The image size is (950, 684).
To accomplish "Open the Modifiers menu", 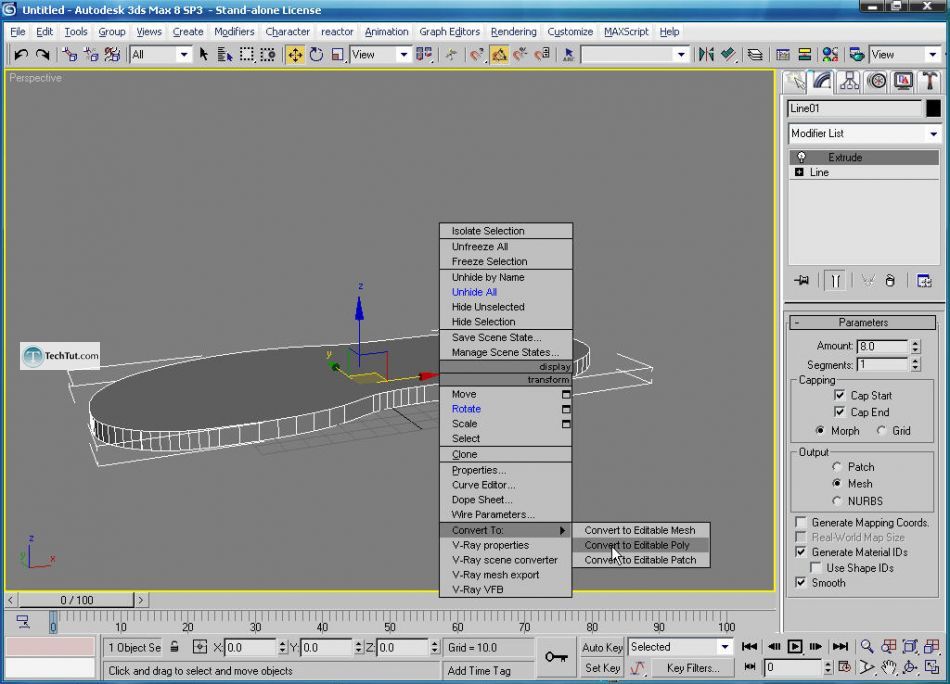I will pyautogui.click(x=234, y=32).
